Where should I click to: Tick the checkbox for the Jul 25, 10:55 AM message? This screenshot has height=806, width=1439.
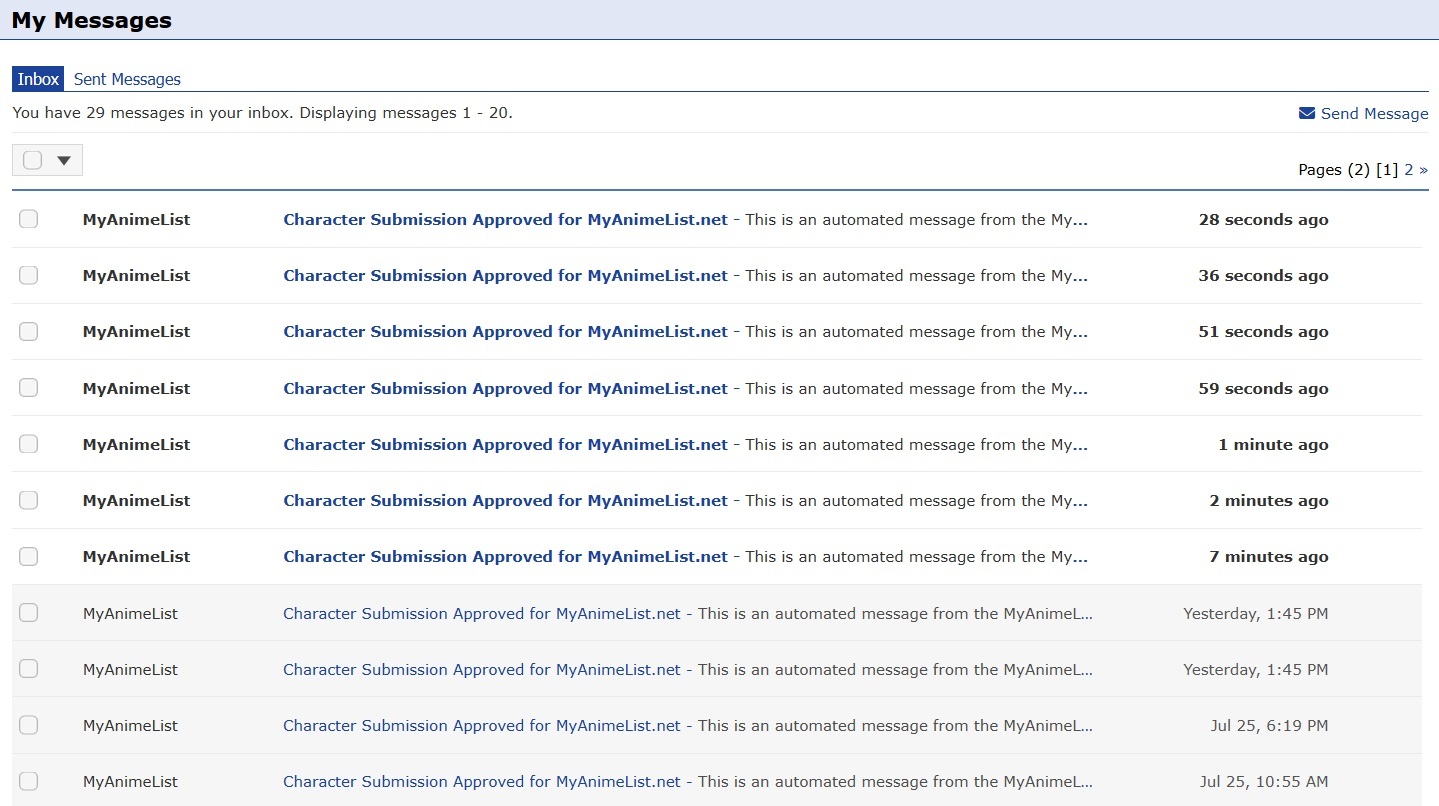[x=29, y=781]
